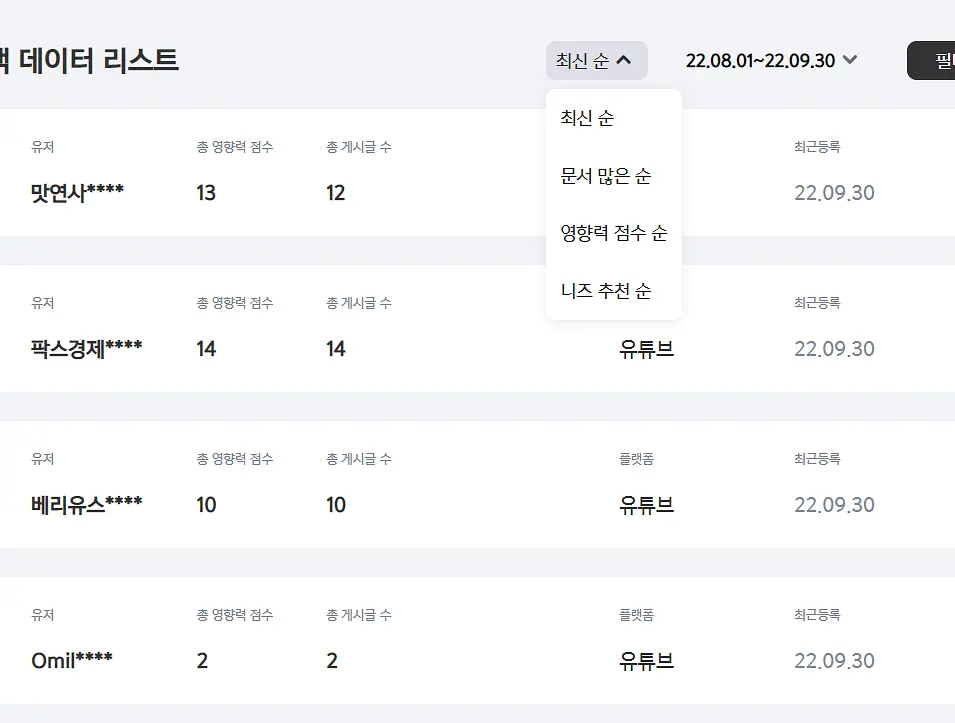
Task: Click the dark filter button at top right
Action: (931, 60)
